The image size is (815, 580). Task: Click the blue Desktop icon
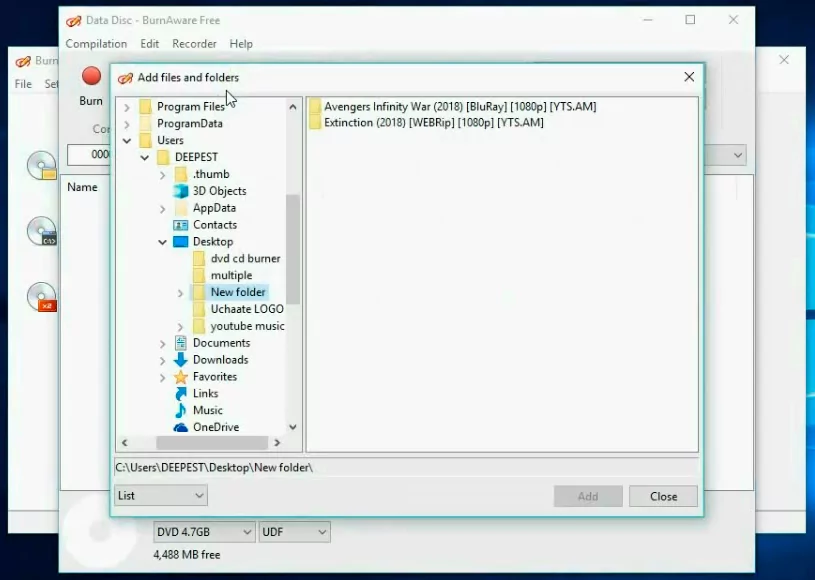(x=180, y=242)
